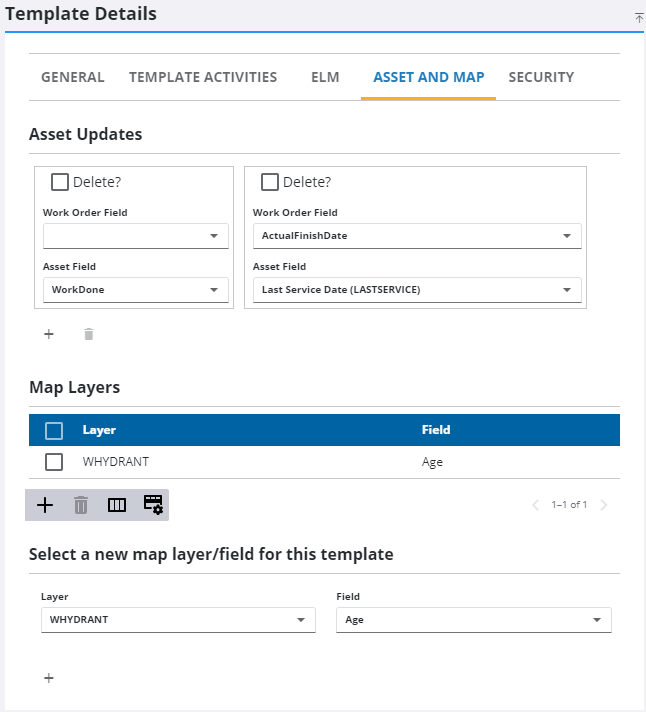Delete selected map layer trash icon
This screenshot has height=712, width=646.
click(81, 505)
